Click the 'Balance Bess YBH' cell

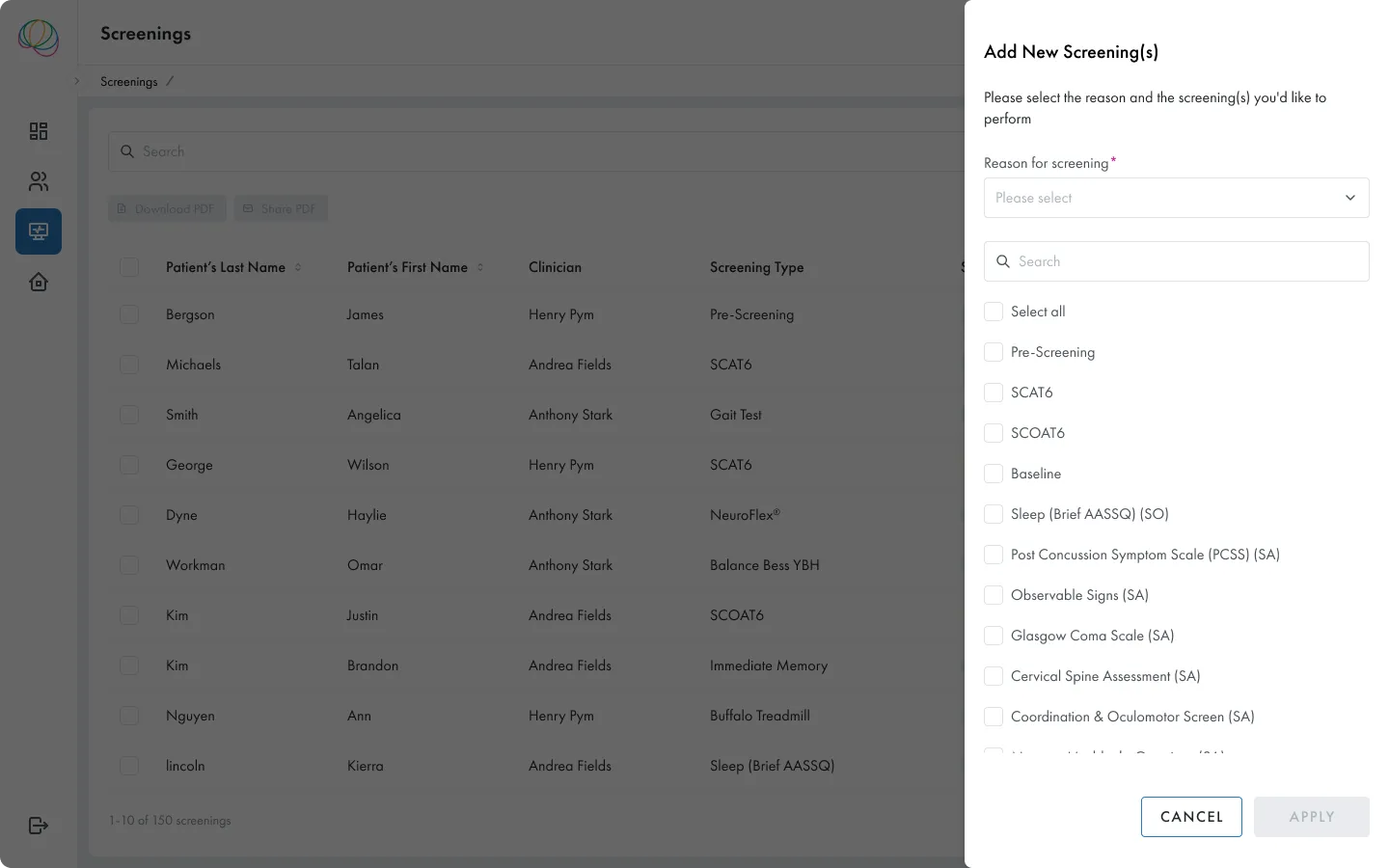point(764,565)
